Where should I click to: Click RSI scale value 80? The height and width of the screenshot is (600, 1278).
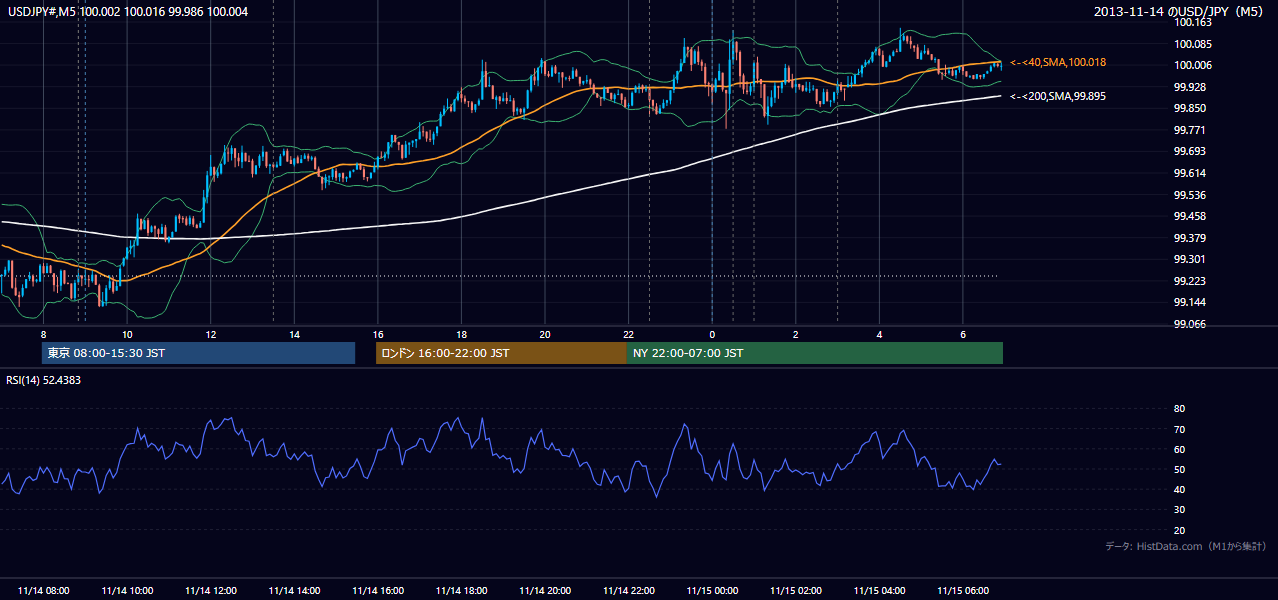(1180, 409)
